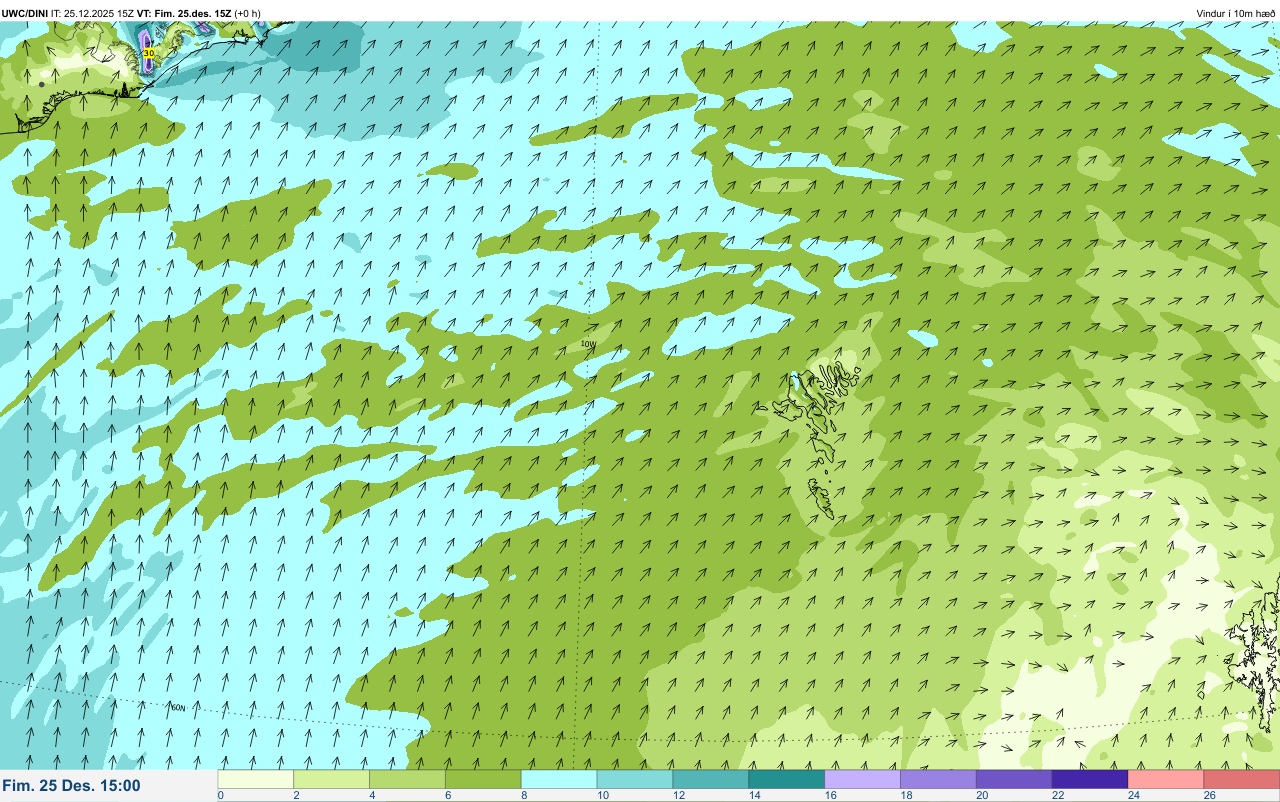Choose the dark indigo 22–24 legend swatch
Viewport: 1280px width, 802px height.
click(x=1090, y=779)
